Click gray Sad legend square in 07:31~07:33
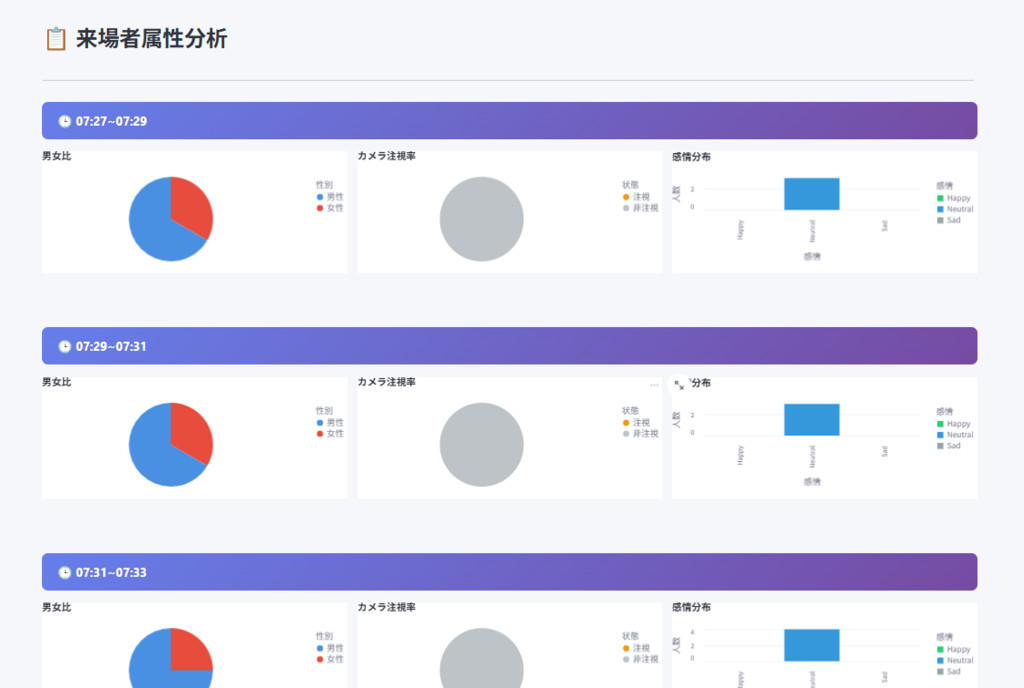1024x688 pixels. (x=940, y=671)
